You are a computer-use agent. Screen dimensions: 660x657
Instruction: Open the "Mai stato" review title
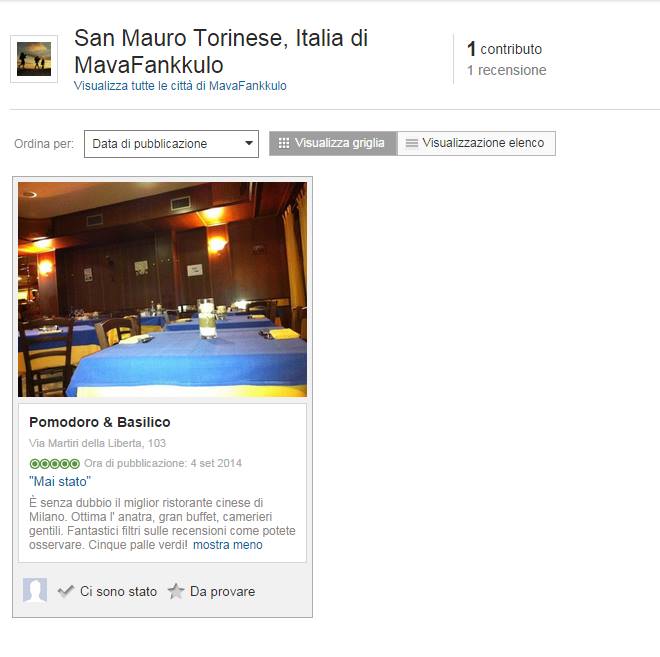coord(60,481)
